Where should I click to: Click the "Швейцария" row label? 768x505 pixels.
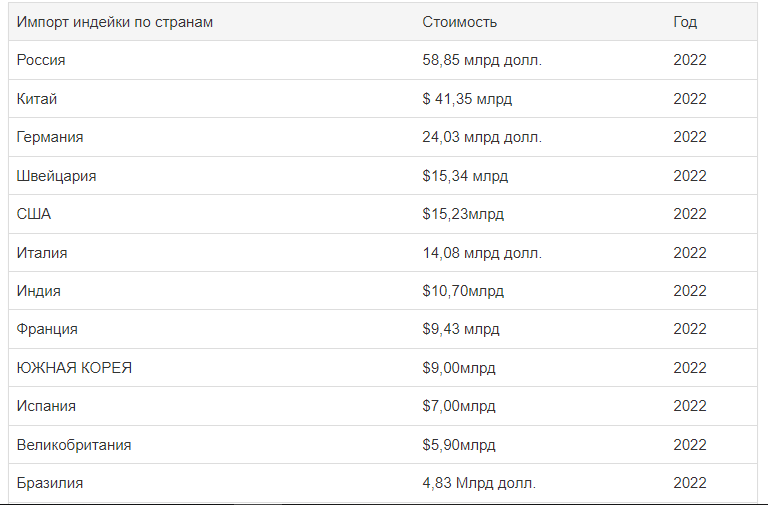[x=57, y=176]
